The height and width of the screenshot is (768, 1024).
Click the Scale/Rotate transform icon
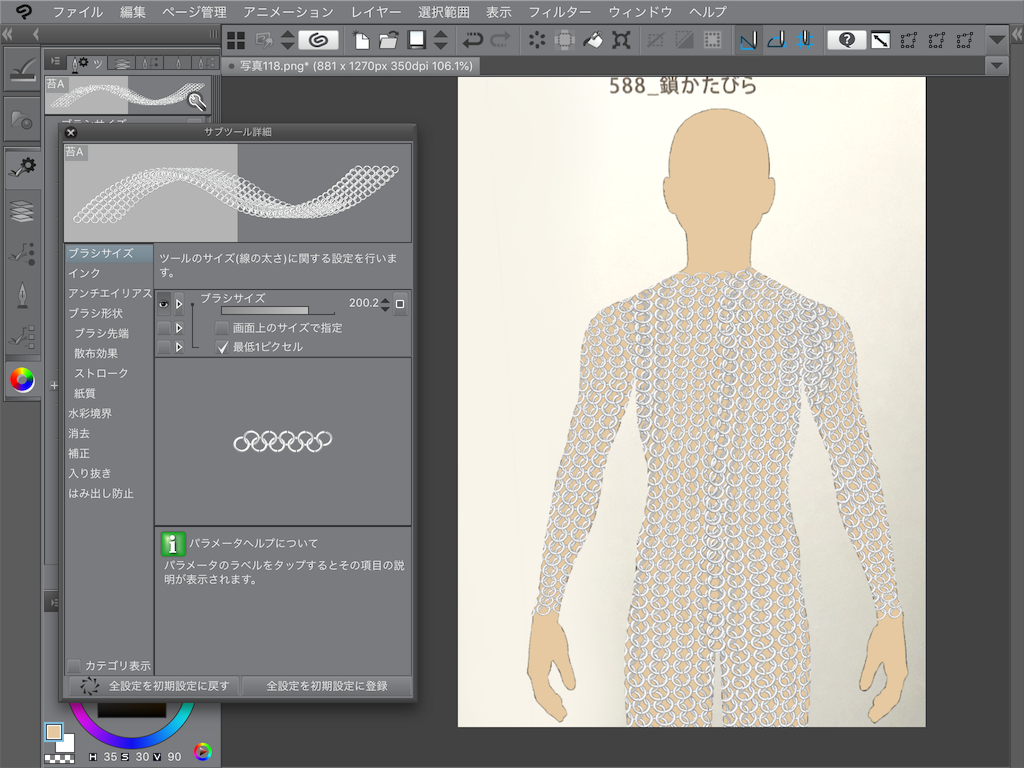[621, 40]
